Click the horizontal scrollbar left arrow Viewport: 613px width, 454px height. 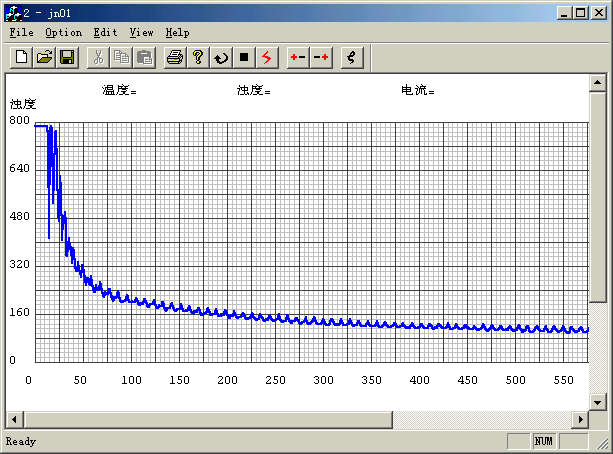(x=15, y=418)
